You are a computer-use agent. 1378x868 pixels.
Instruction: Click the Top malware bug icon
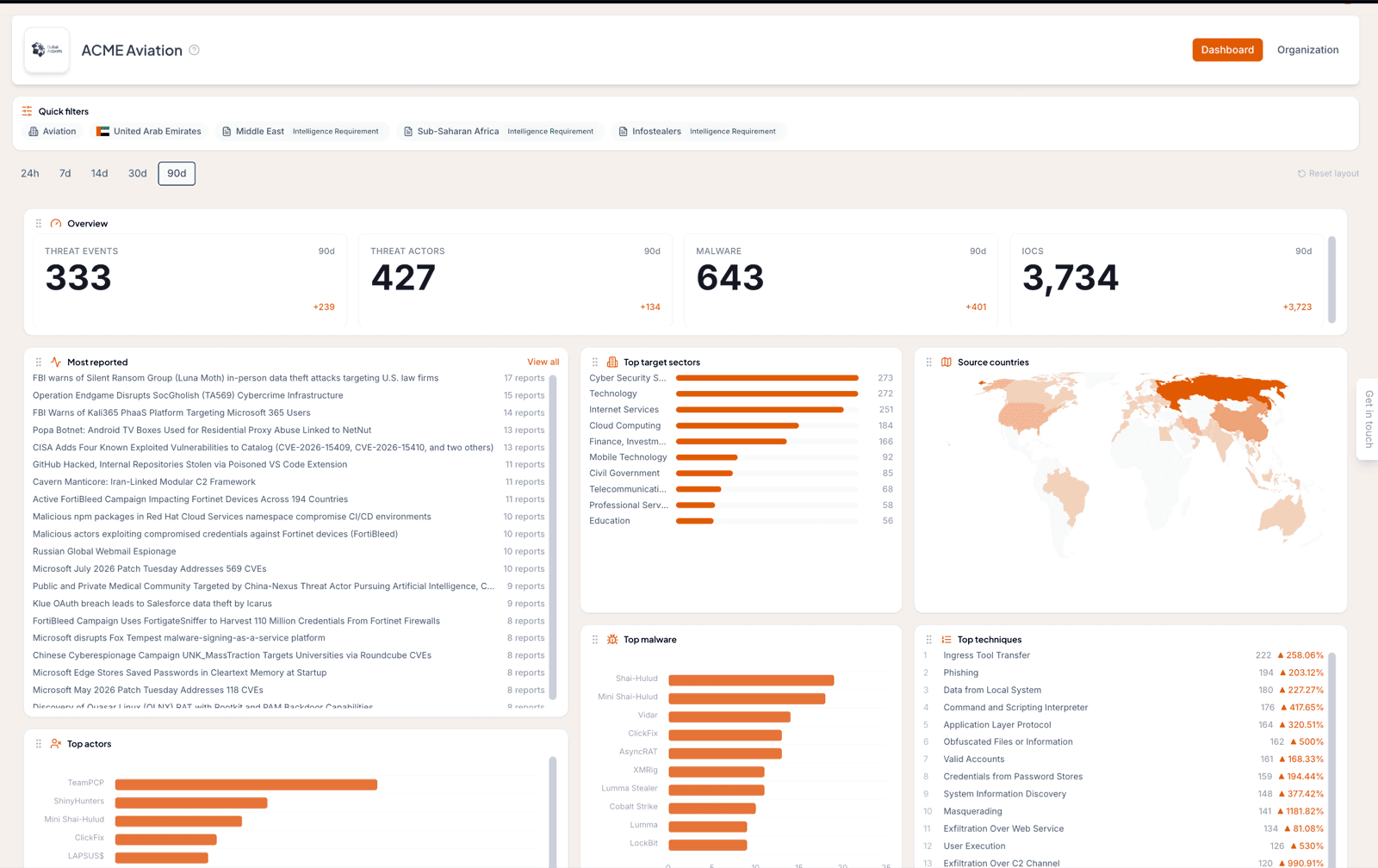[612, 640]
